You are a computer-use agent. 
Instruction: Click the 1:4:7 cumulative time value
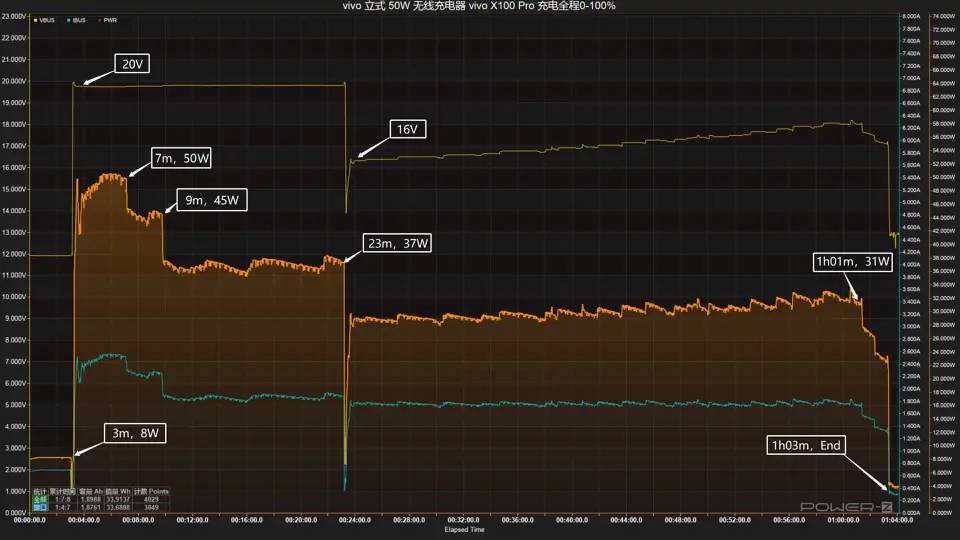[62, 508]
